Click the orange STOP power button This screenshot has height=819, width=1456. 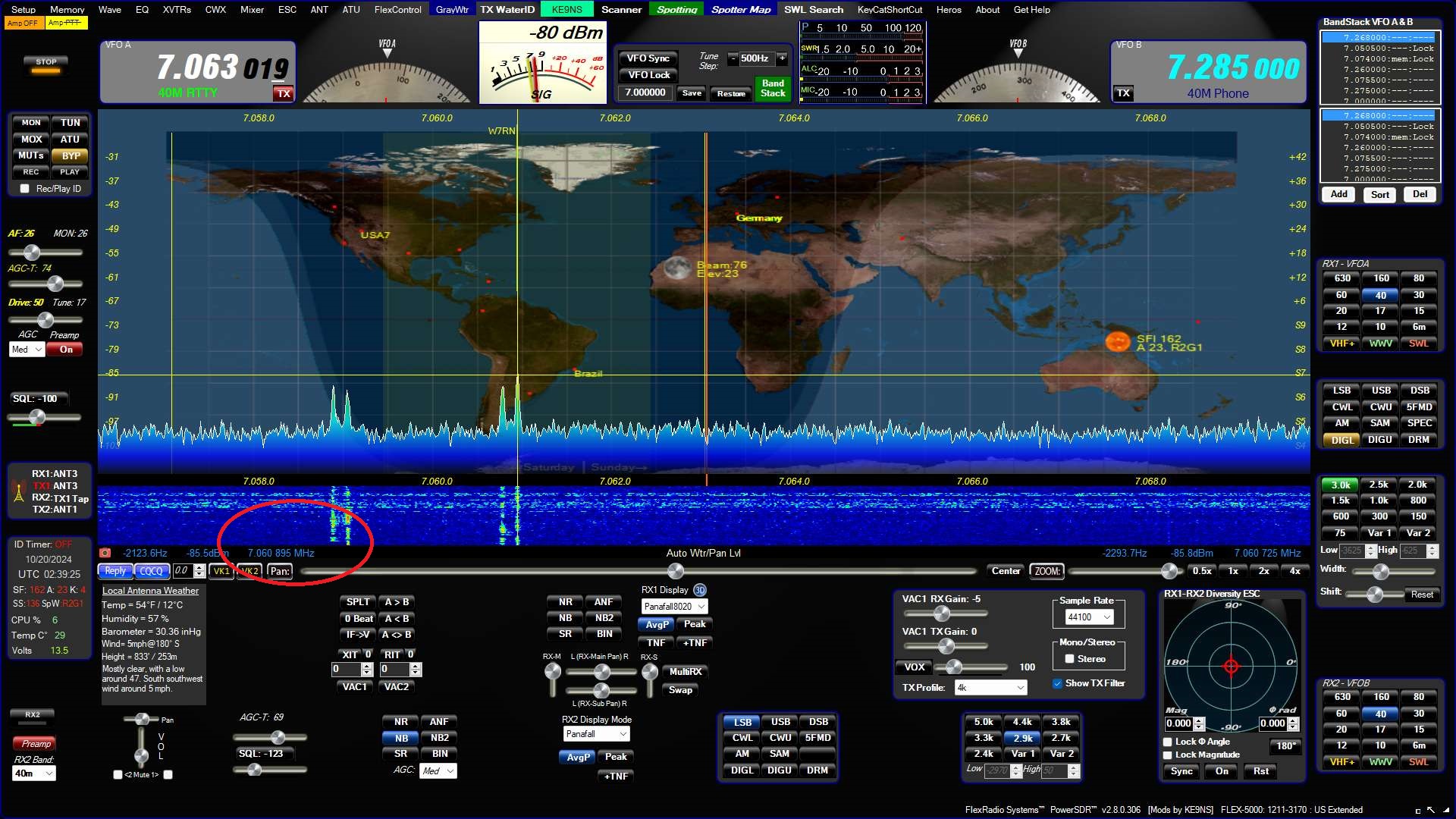pyautogui.click(x=46, y=65)
